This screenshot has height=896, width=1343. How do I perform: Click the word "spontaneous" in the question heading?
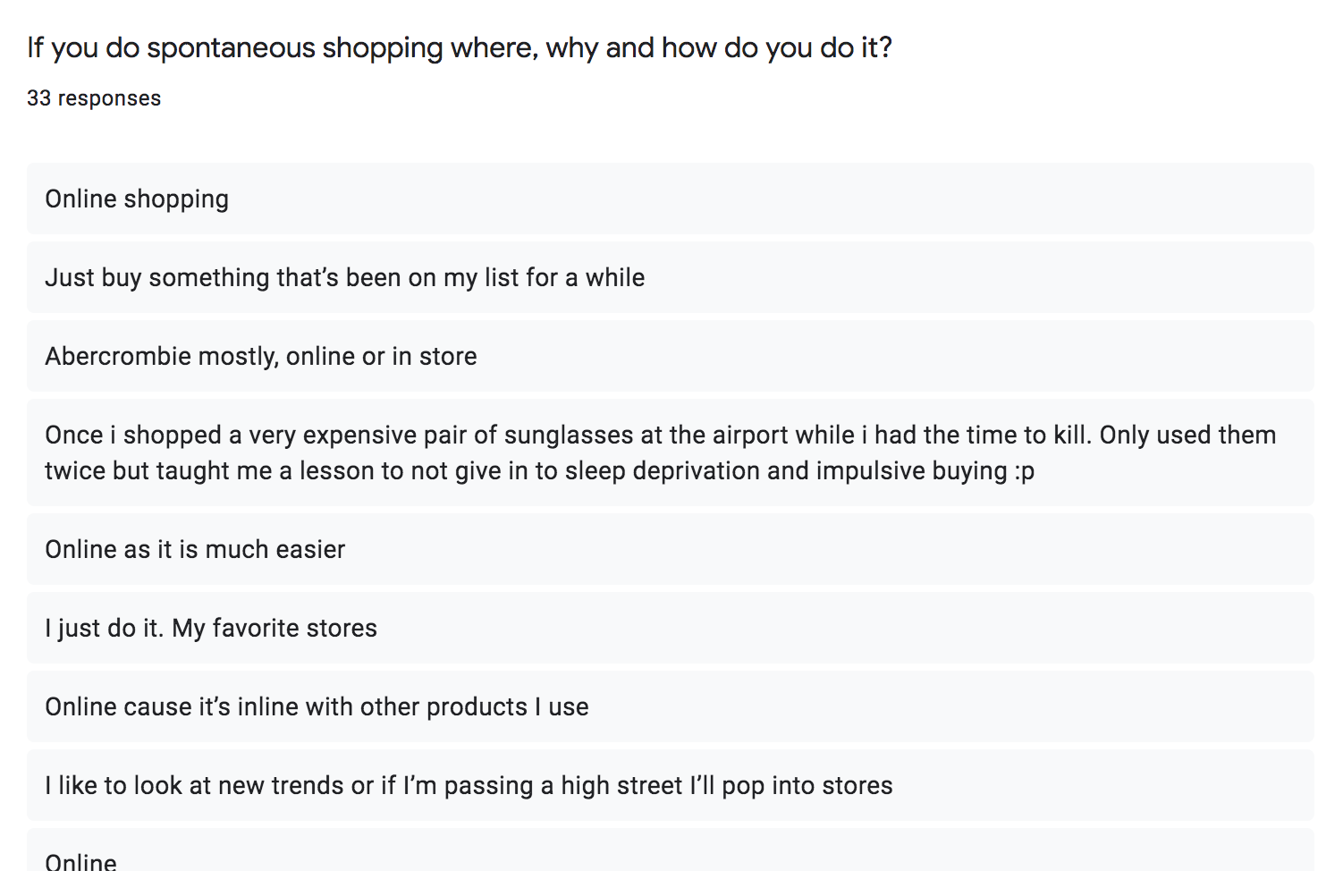point(231,48)
